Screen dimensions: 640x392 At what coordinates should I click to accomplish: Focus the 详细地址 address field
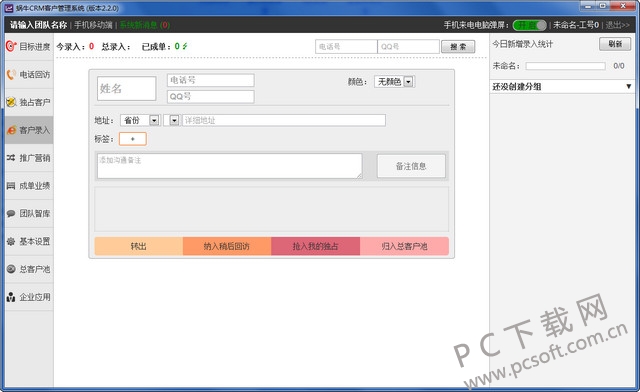click(x=284, y=120)
